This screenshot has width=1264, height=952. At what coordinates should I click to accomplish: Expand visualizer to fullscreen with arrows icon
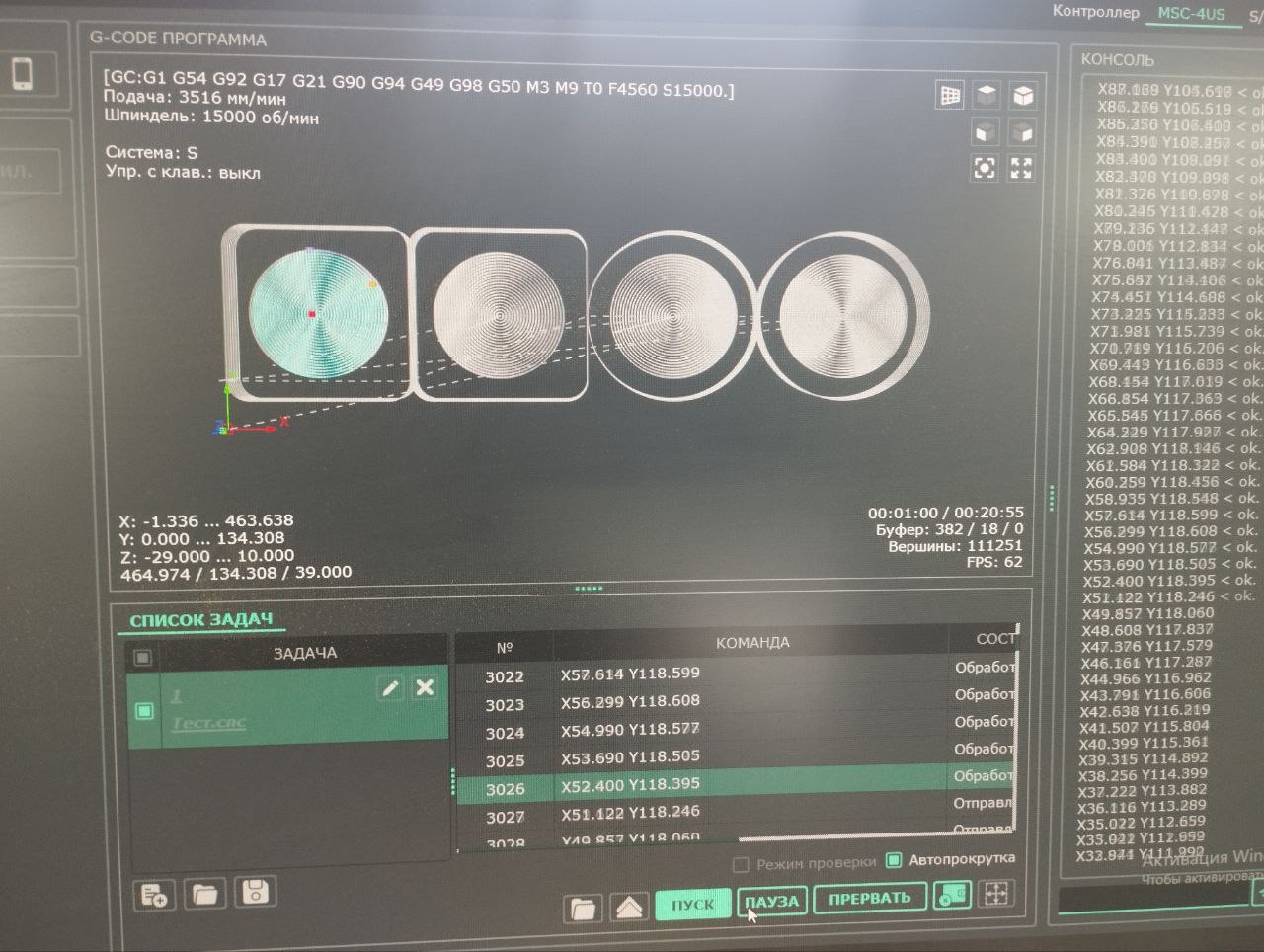1021,168
